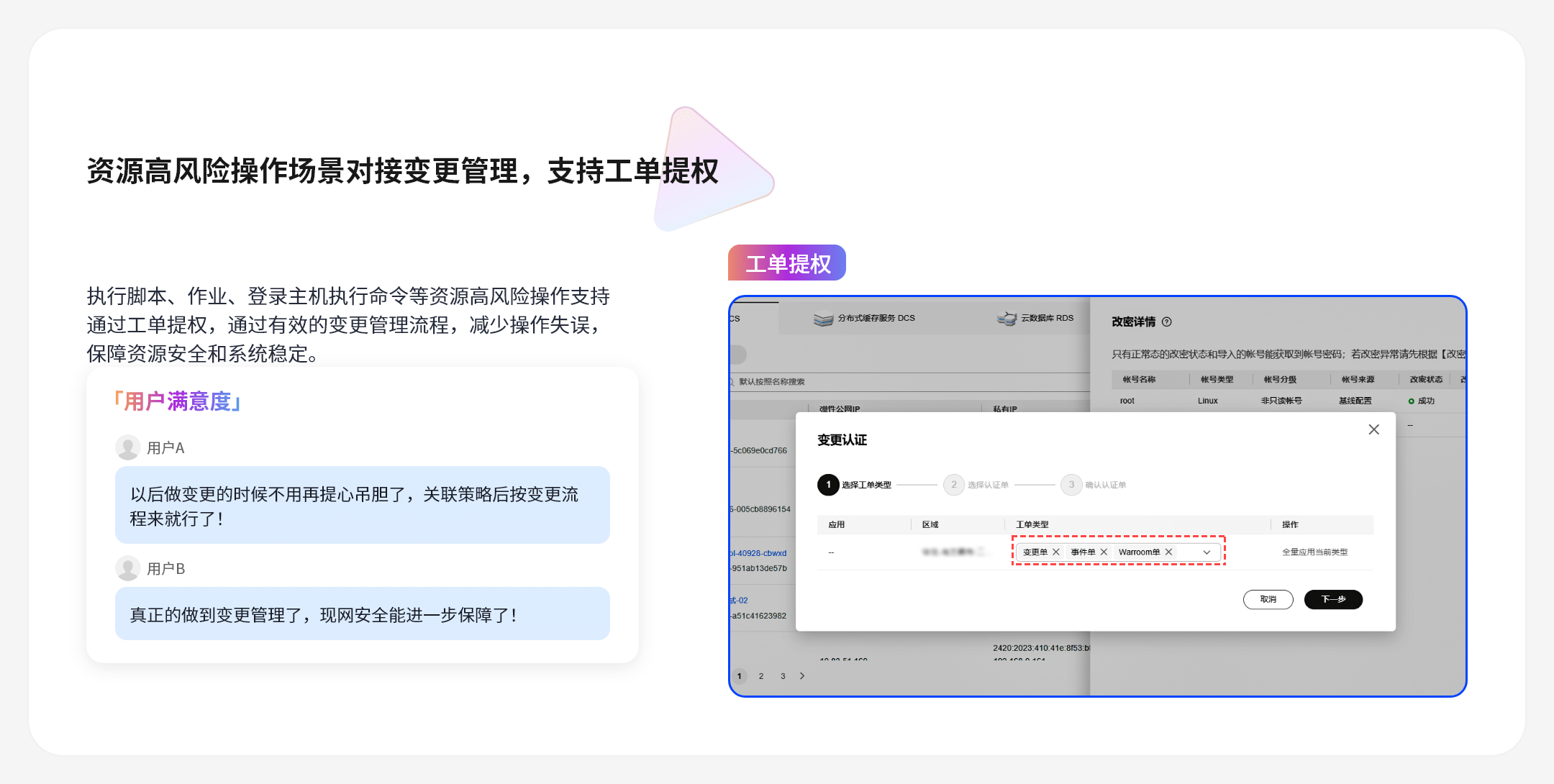The height and width of the screenshot is (784, 1554).
Task: Click 全量应用当前类型 link
Action: [x=1314, y=552]
